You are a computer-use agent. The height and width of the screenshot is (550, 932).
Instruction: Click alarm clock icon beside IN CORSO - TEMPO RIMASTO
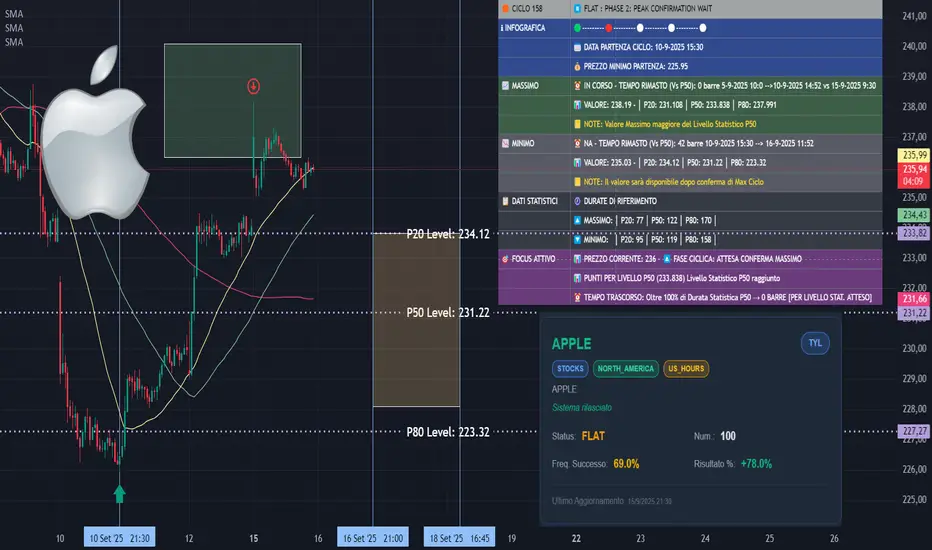tap(577, 86)
